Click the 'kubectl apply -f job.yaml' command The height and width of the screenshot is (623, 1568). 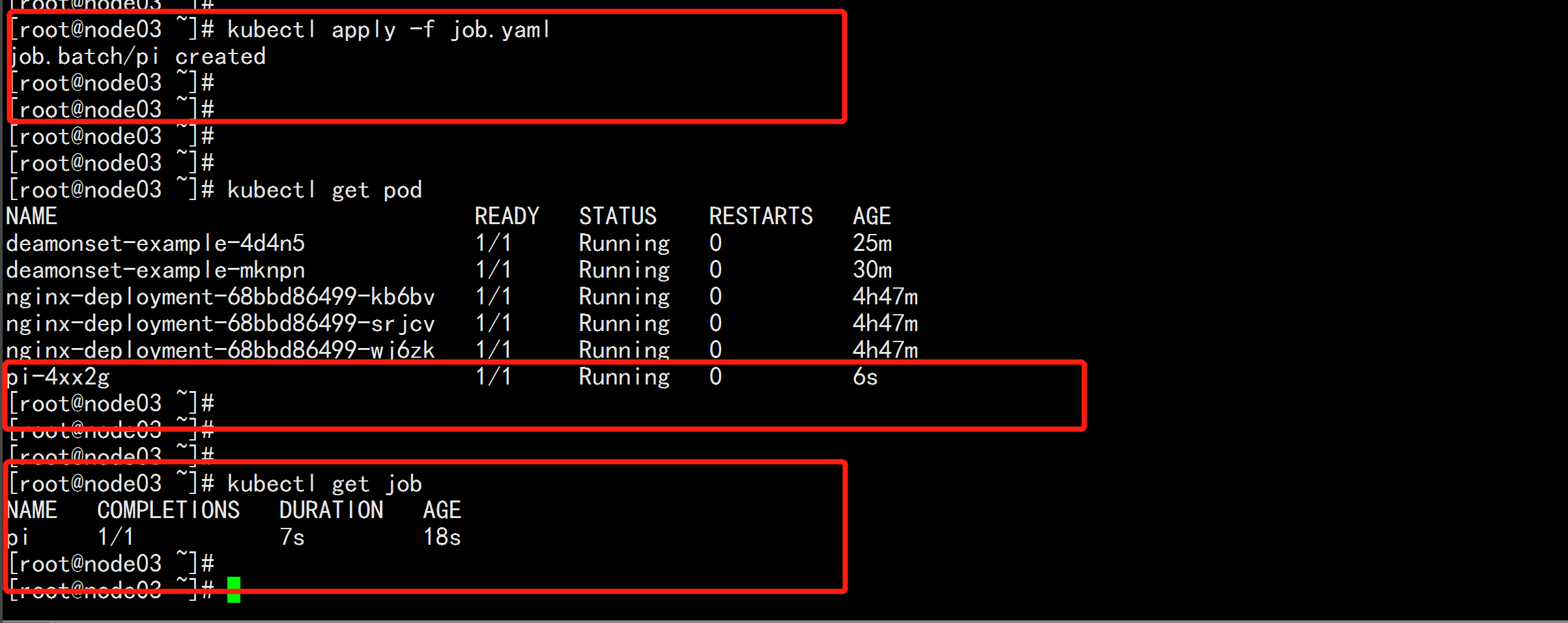[389, 30]
